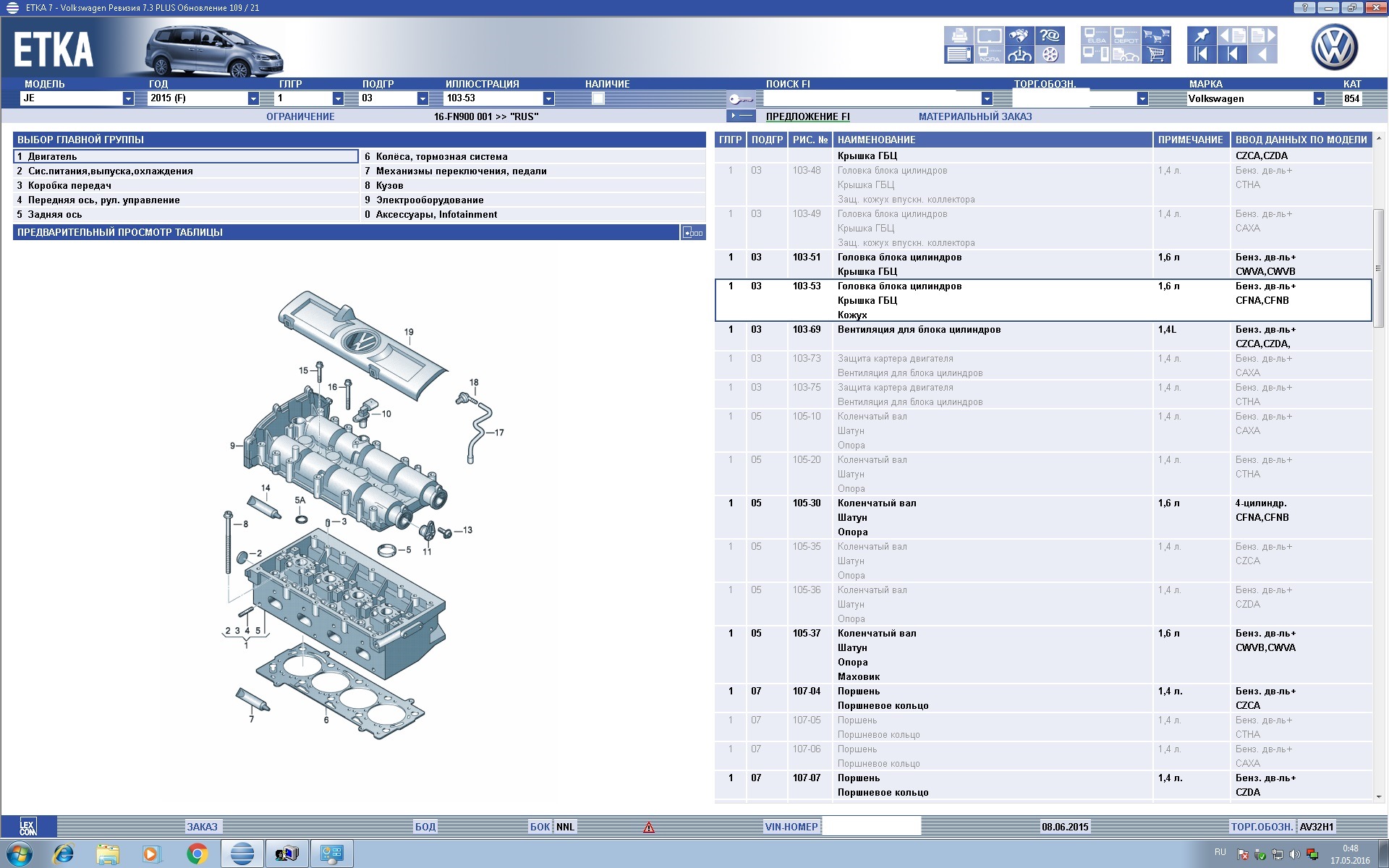Toggle the НАЛИЧИЕ checkbox

click(598, 98)
